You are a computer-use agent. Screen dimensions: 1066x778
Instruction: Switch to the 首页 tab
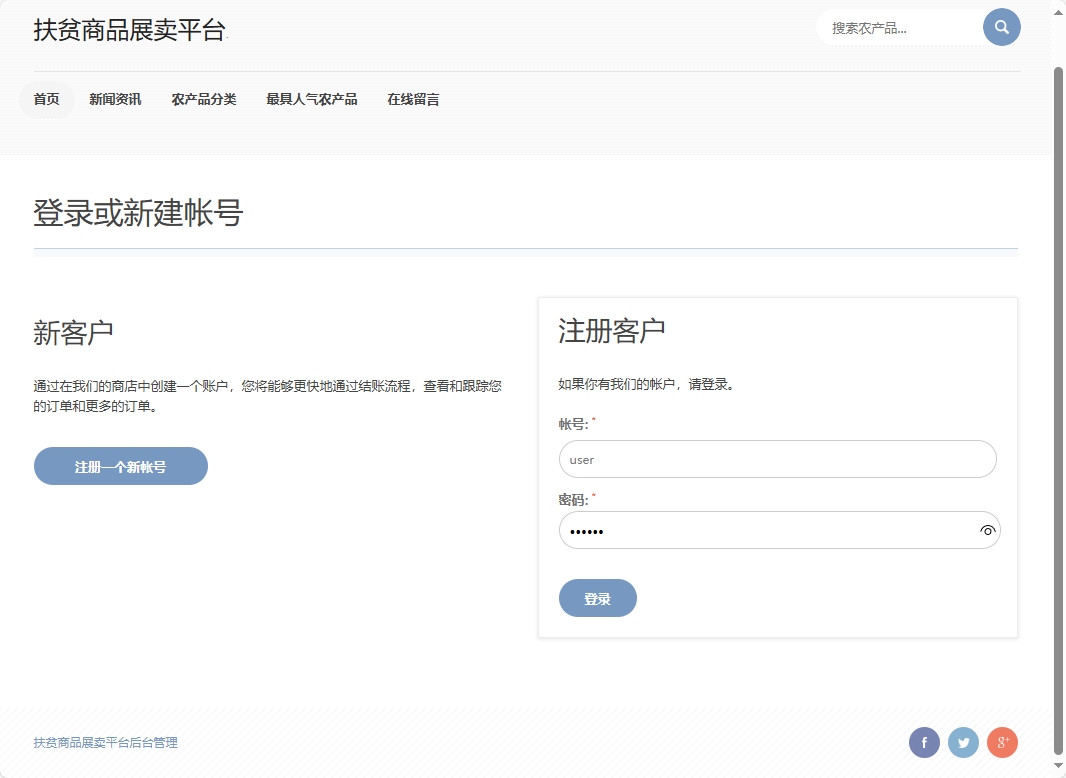pyautogui.click(x=46, y=99)
